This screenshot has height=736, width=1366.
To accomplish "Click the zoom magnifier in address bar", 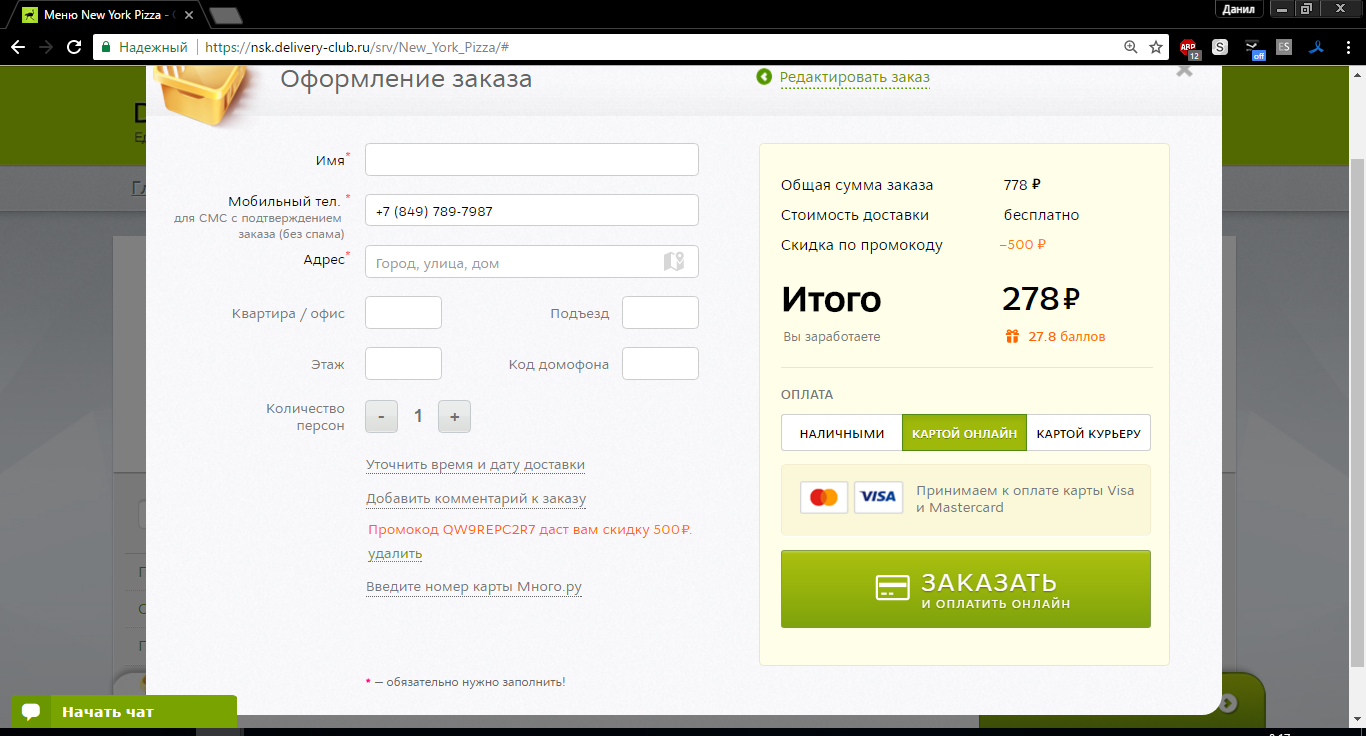I will point(1131,47).
